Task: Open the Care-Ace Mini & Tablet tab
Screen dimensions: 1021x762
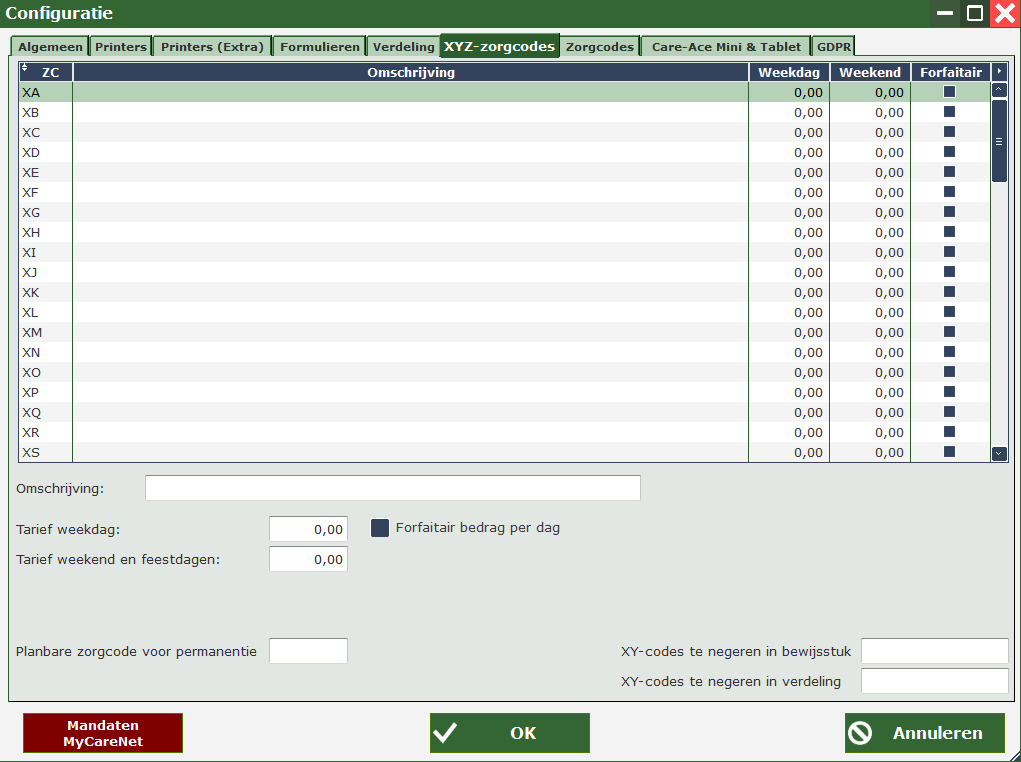Action: pos(726,47)
